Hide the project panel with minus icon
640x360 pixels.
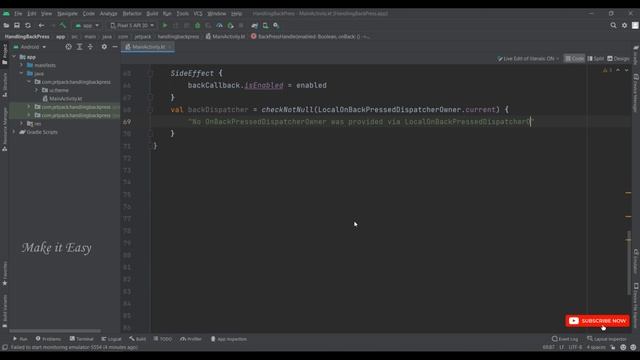[x=115, y=47]
